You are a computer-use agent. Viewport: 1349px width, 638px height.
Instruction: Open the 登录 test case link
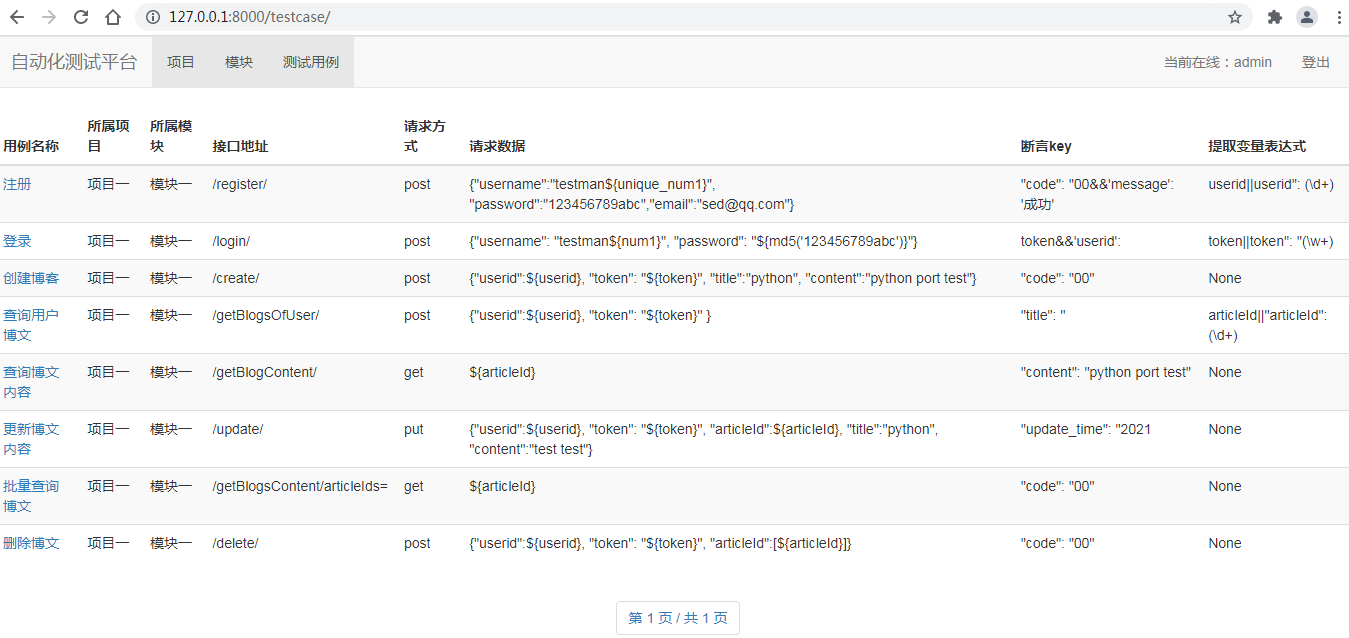point(17,241)
